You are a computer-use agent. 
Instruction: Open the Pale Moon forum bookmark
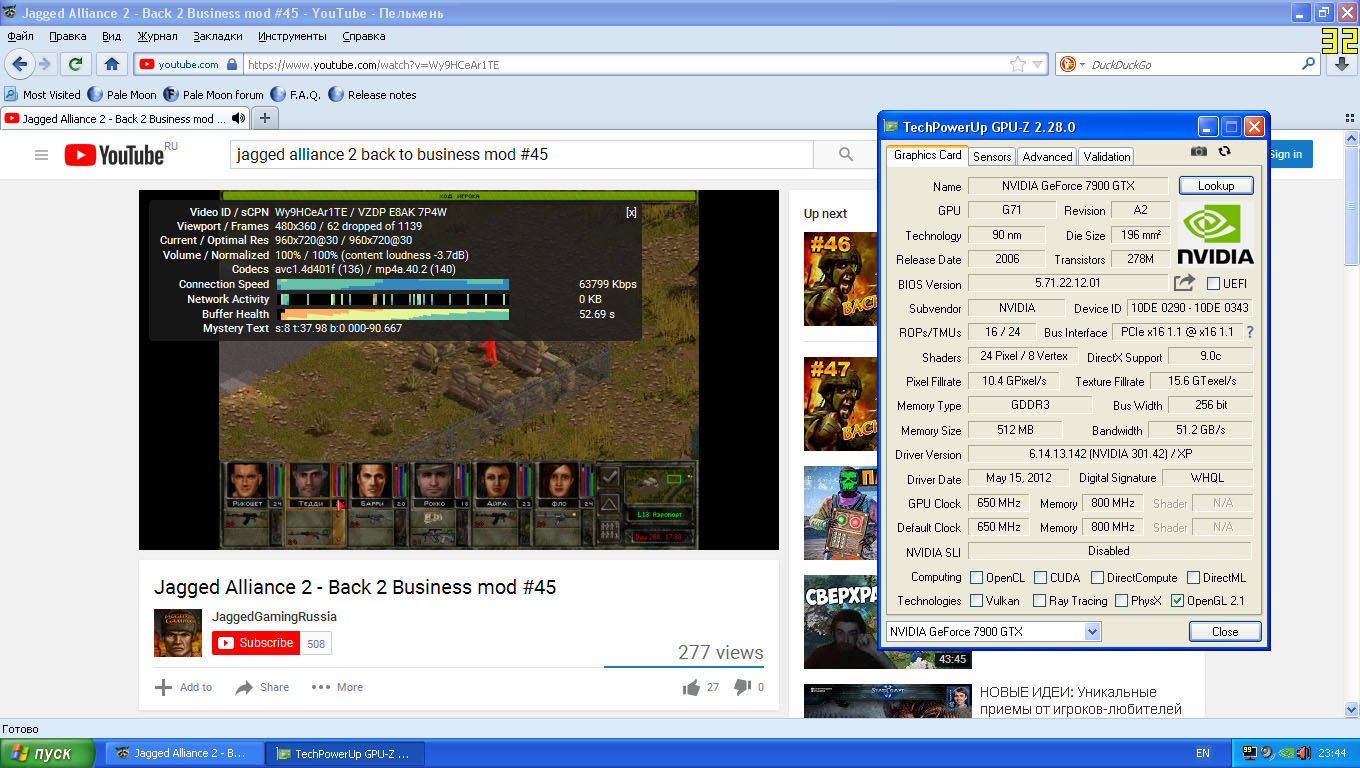pyautogui.click(x=213, y=95)
